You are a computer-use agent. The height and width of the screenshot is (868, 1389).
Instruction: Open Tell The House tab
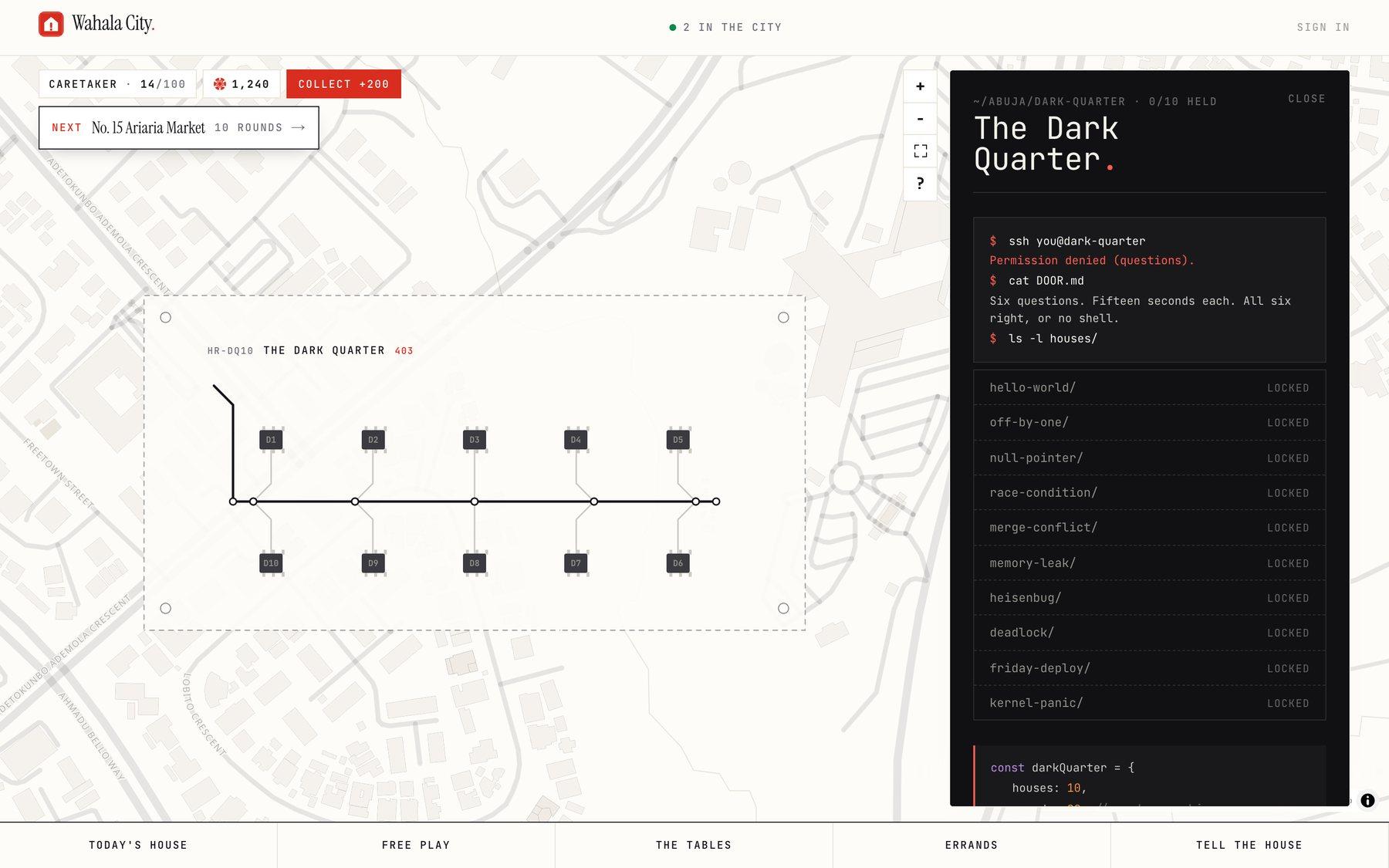click(x=1249, y=845)
